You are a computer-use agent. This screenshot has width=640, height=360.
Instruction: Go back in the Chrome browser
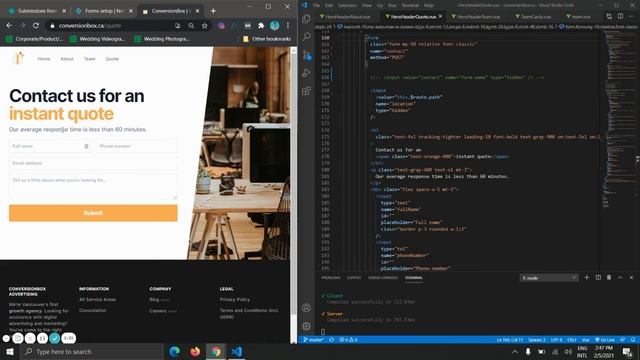[9, 26]
